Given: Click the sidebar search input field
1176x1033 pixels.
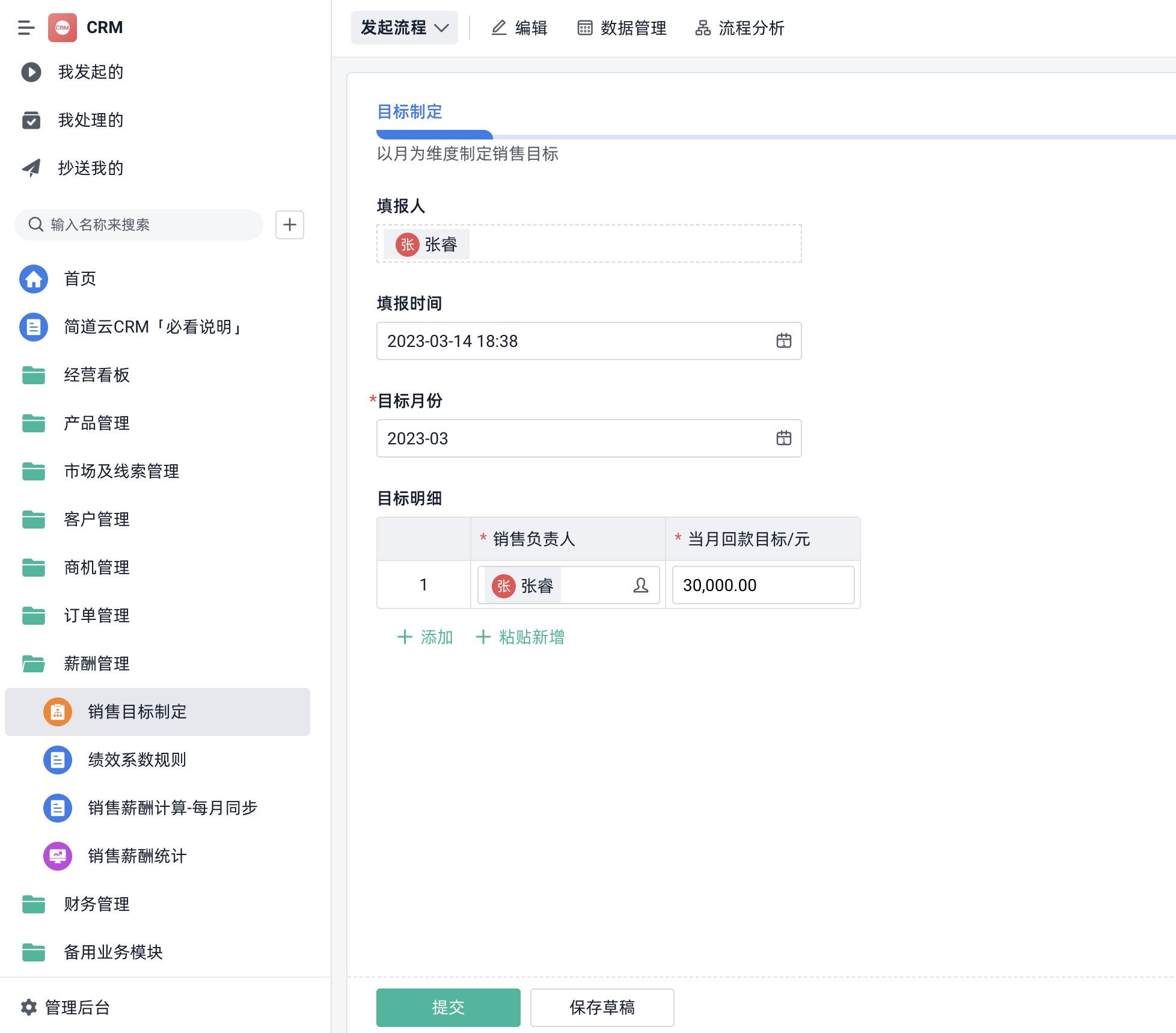Looking at the screenshot, I should 138,225.
